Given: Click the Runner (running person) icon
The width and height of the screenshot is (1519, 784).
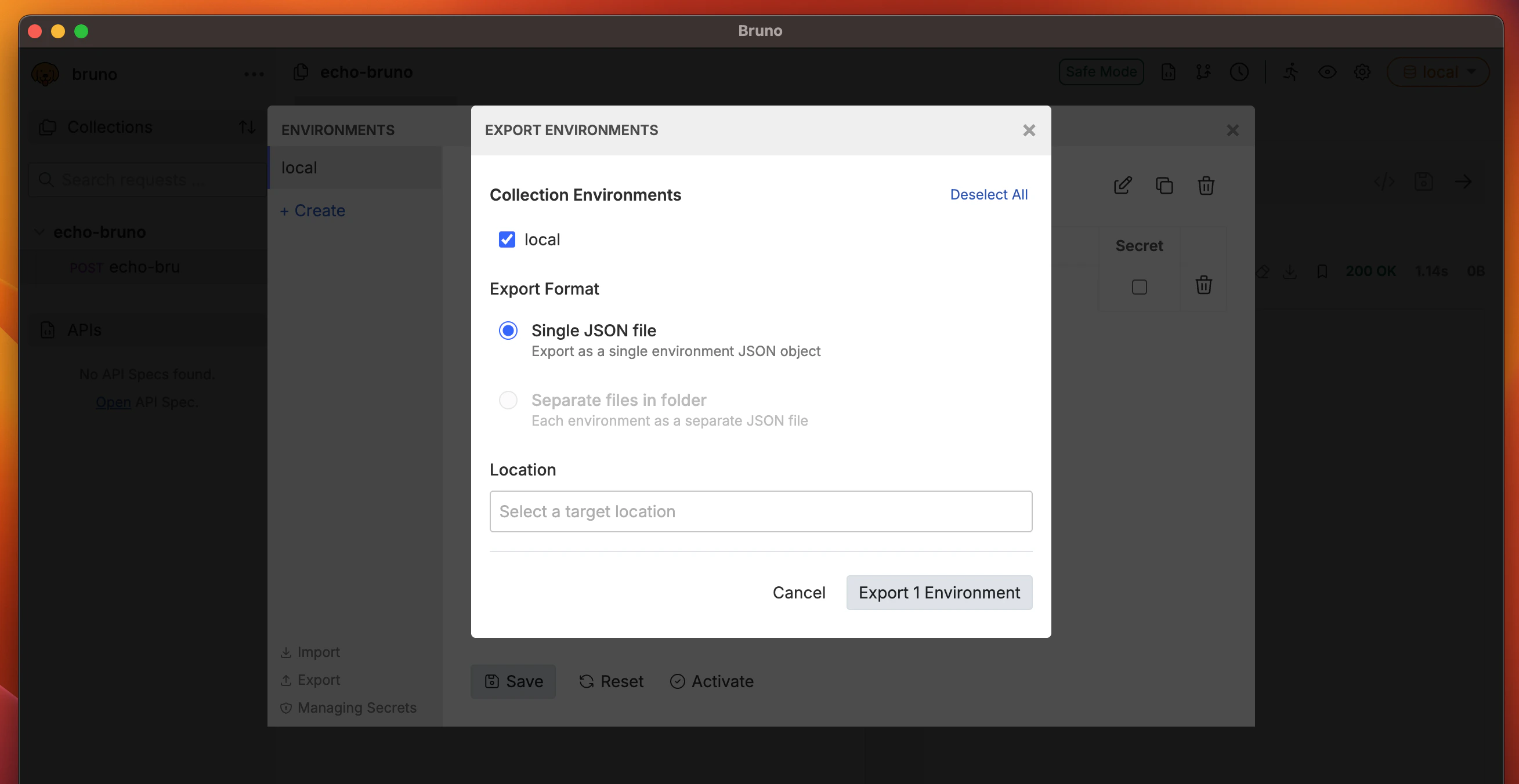Looking at the screenshot, I should click(1291, 72).
